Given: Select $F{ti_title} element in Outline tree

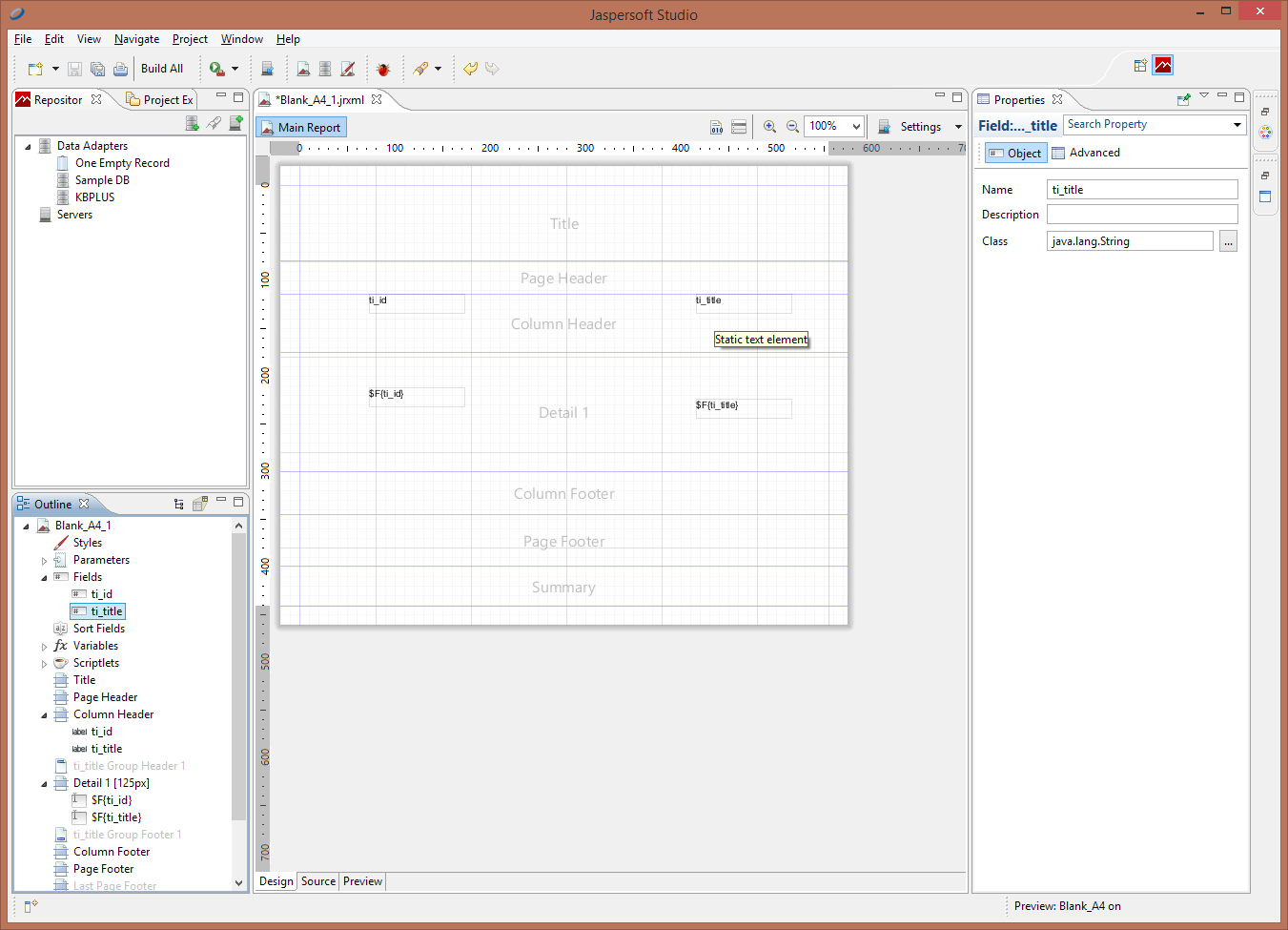Looking at the screenshot, I should [x=116, y=817].
